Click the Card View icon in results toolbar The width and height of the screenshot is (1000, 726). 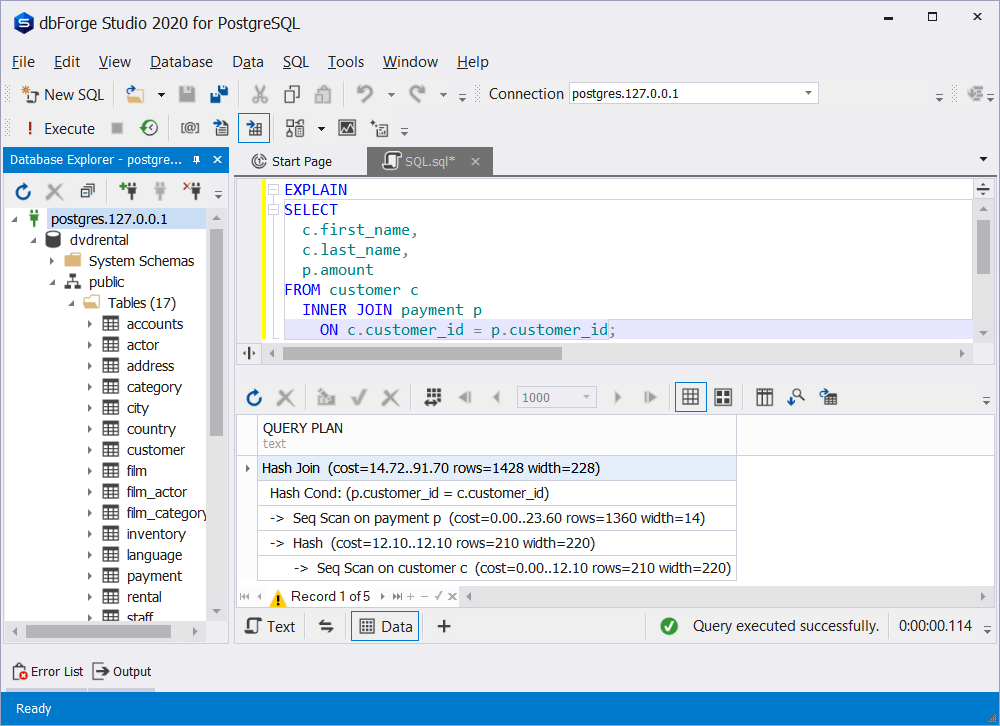pos(723,396)
